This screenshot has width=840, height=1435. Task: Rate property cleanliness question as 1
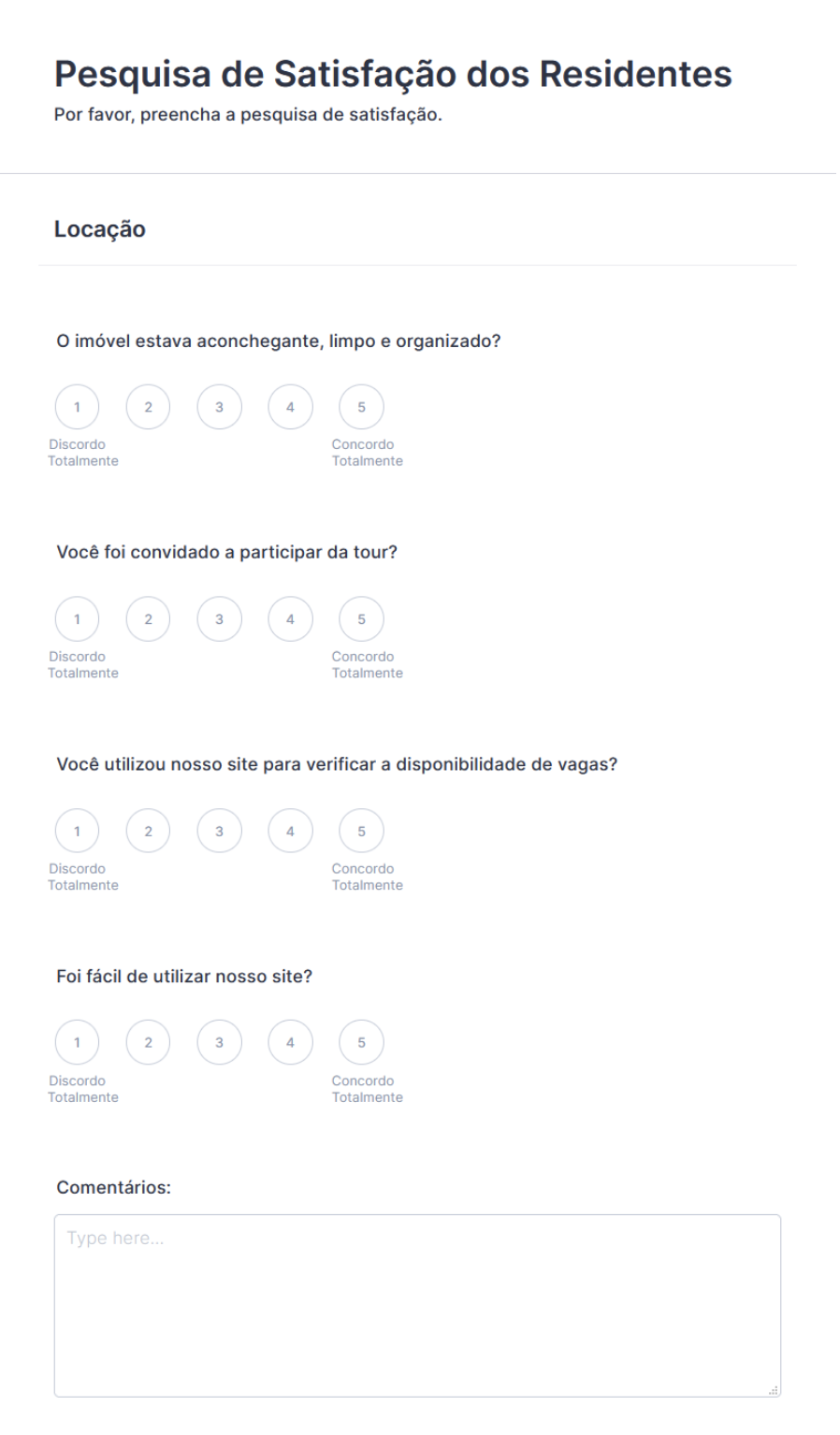point(78,407)
